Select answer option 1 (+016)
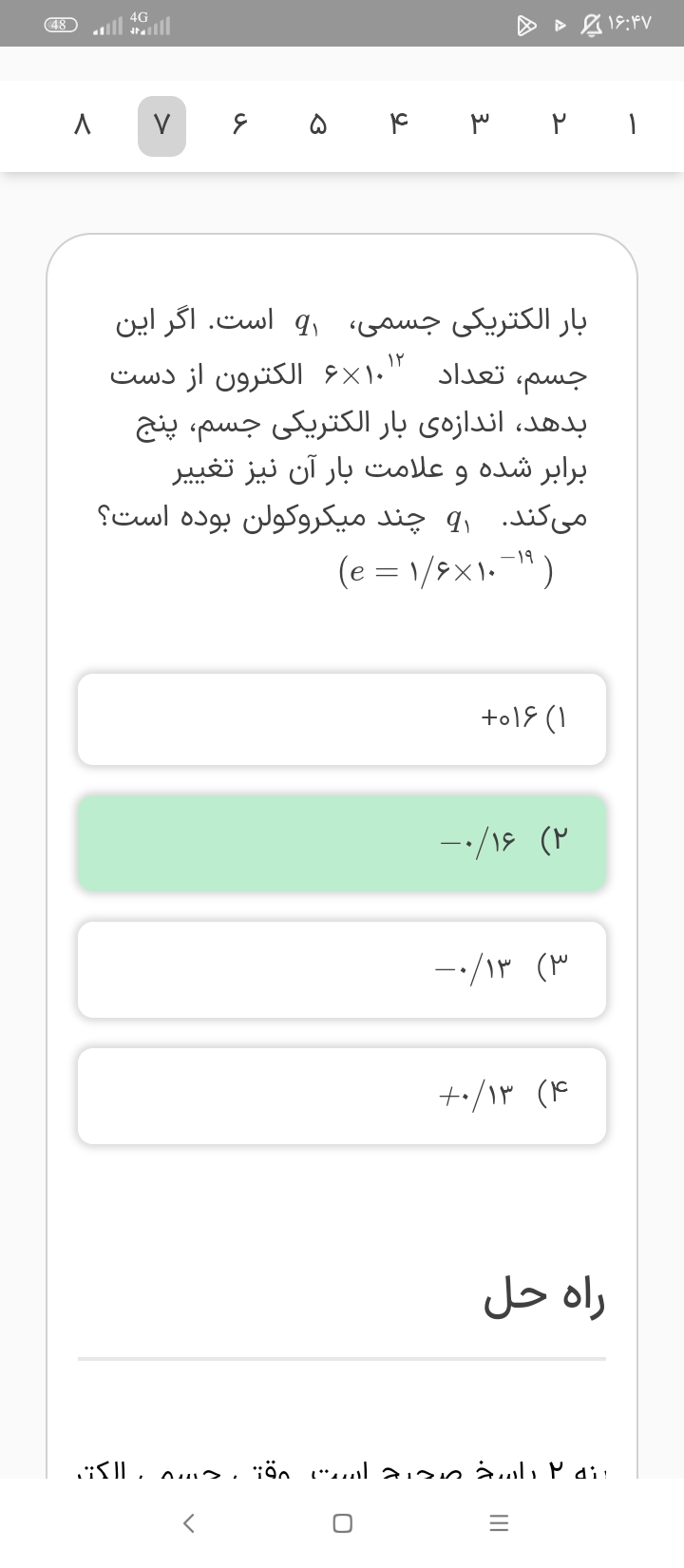 click(x=342, y=719)
